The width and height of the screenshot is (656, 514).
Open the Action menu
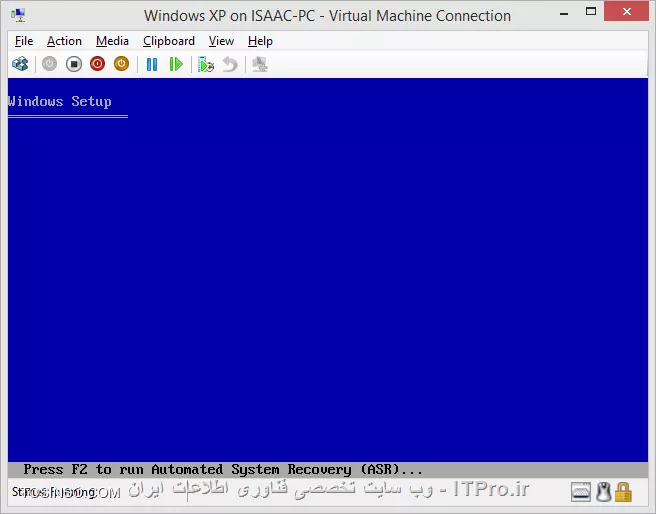coord(64,41)
